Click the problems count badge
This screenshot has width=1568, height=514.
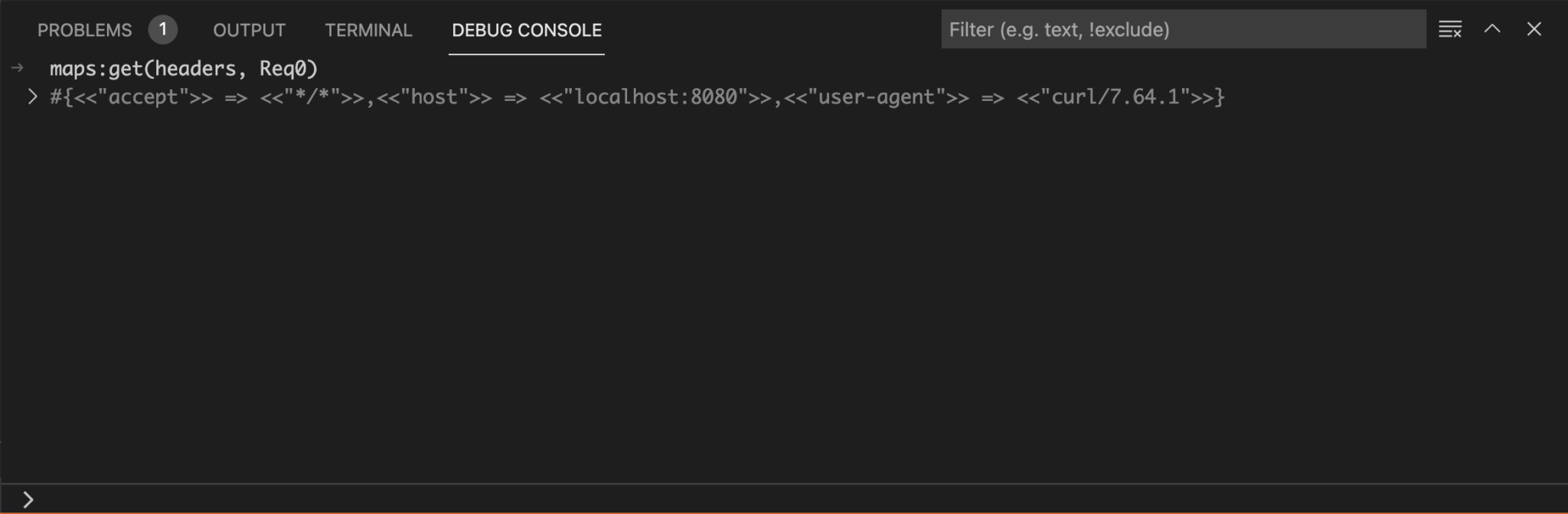[162, 30]
